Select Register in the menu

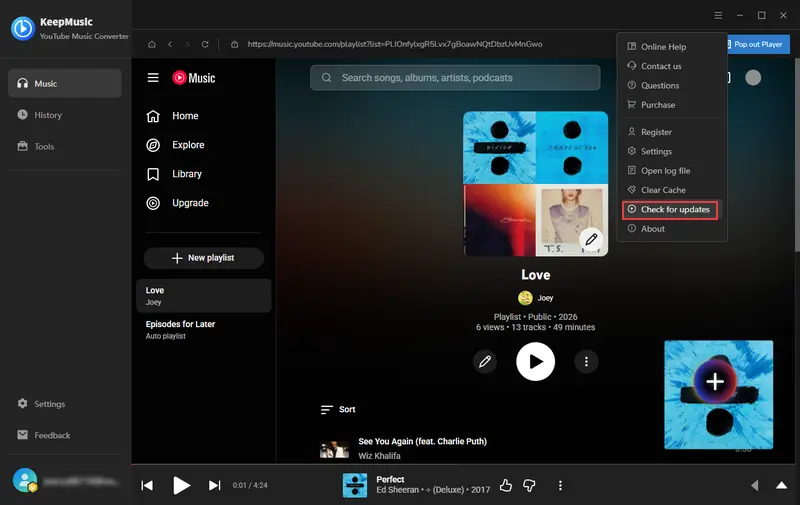point(672,132)
